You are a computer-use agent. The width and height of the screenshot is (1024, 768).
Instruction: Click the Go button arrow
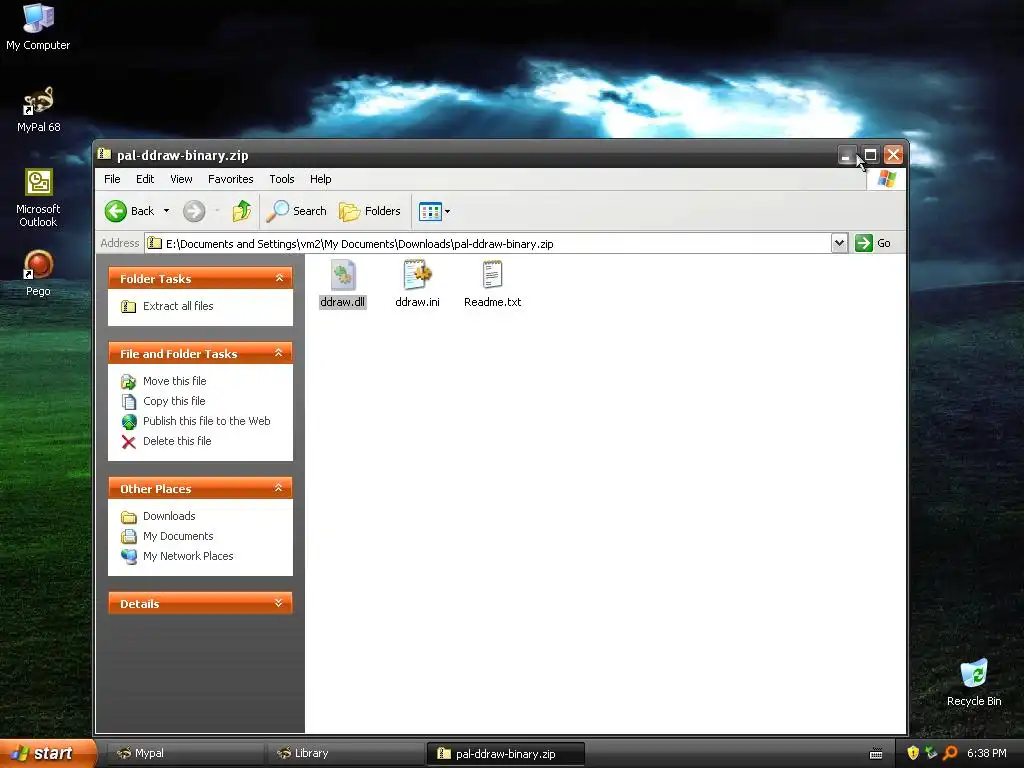click(863, 243)
